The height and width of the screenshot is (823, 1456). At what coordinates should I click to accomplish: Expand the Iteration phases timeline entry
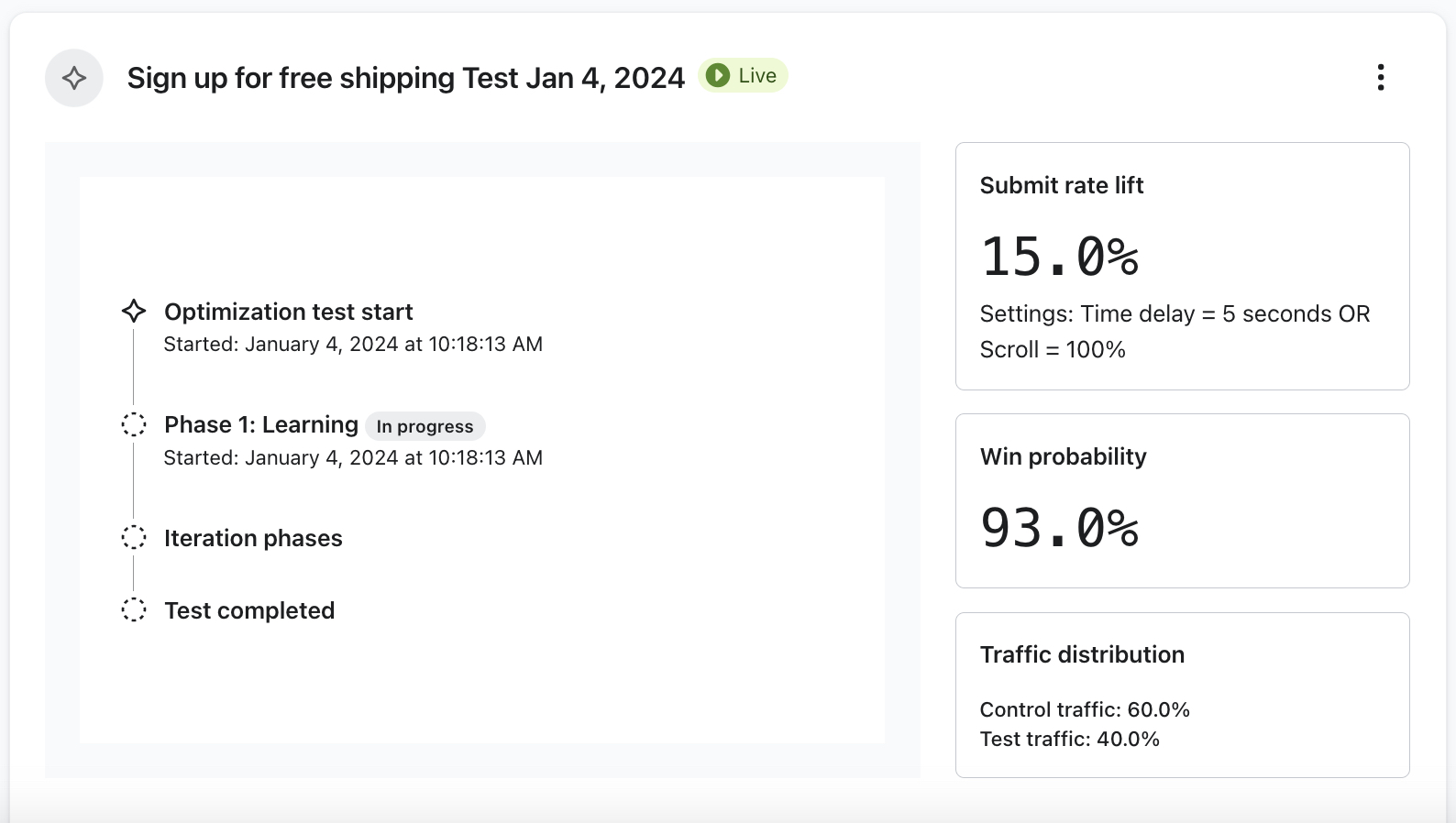pyautogui.click(x=253, y=538)
